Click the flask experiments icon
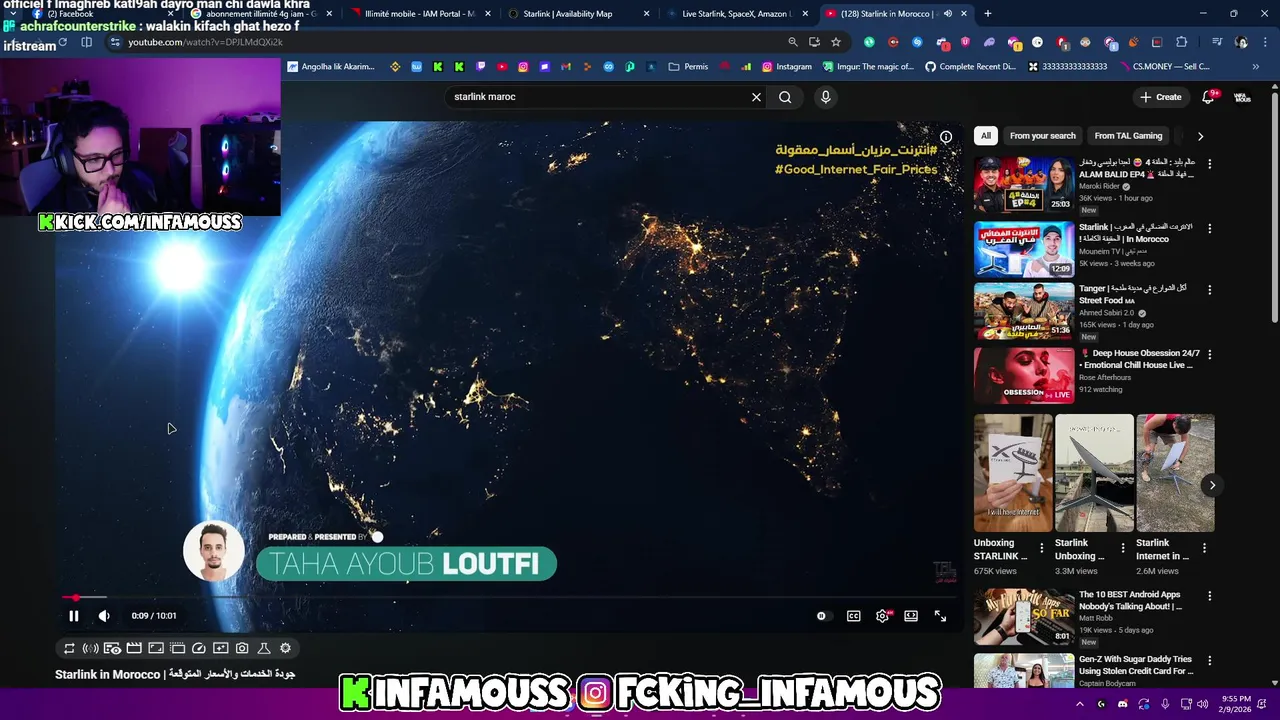Viewport: 1280px width, 720px height. tap(264, 648)
